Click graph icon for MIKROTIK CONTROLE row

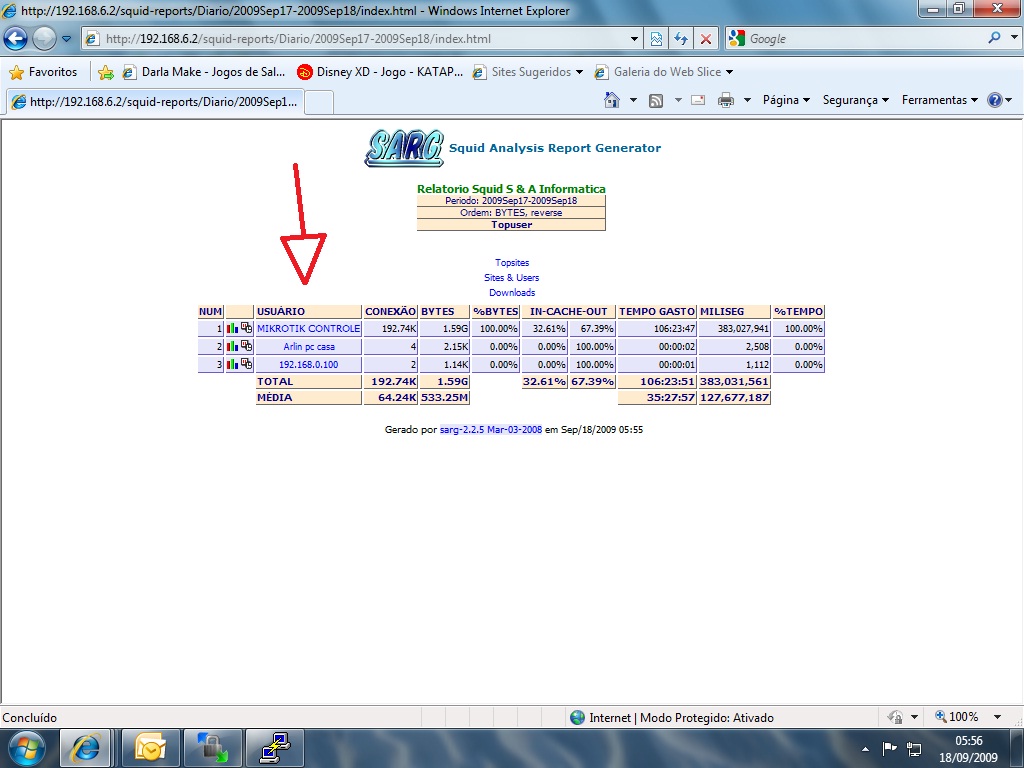[232, 328]
